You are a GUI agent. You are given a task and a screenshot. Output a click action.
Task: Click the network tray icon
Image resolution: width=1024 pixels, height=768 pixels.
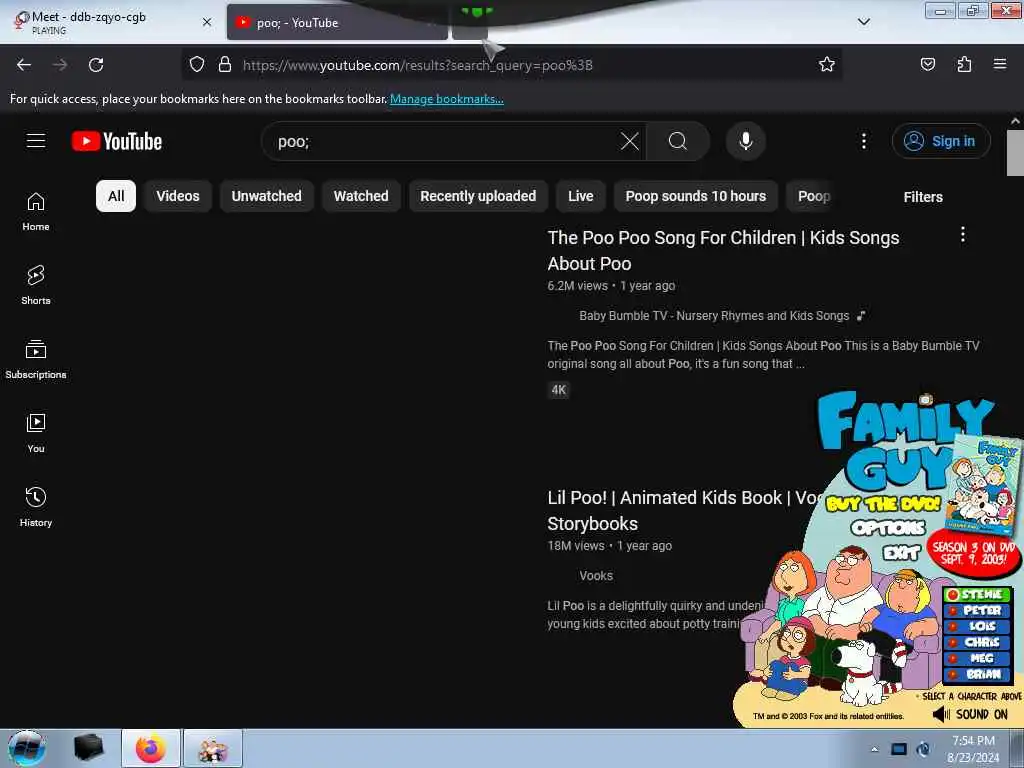(x=899, y=749)
